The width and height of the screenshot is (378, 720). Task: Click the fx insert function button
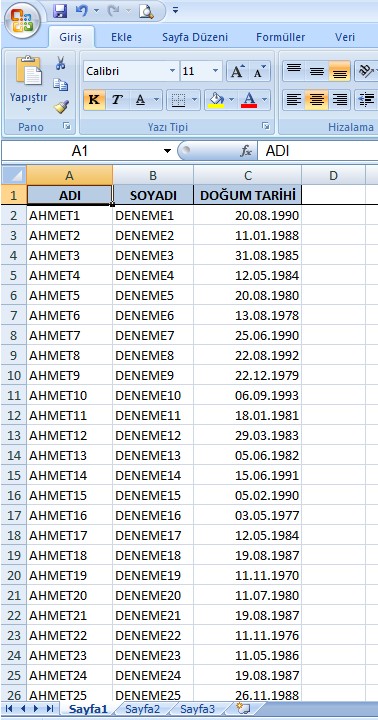click(246, 151)
